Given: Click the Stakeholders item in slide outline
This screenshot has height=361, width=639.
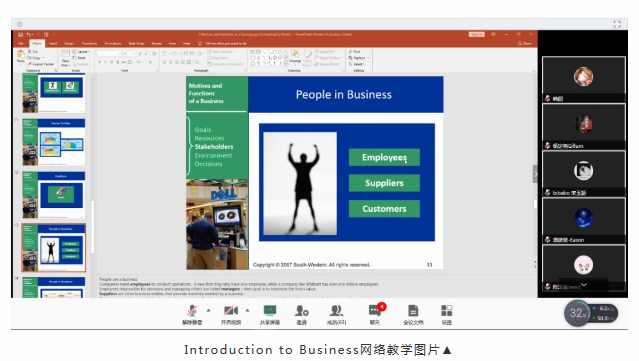Looking at the screenshot, I should click(x=214, y=147).
